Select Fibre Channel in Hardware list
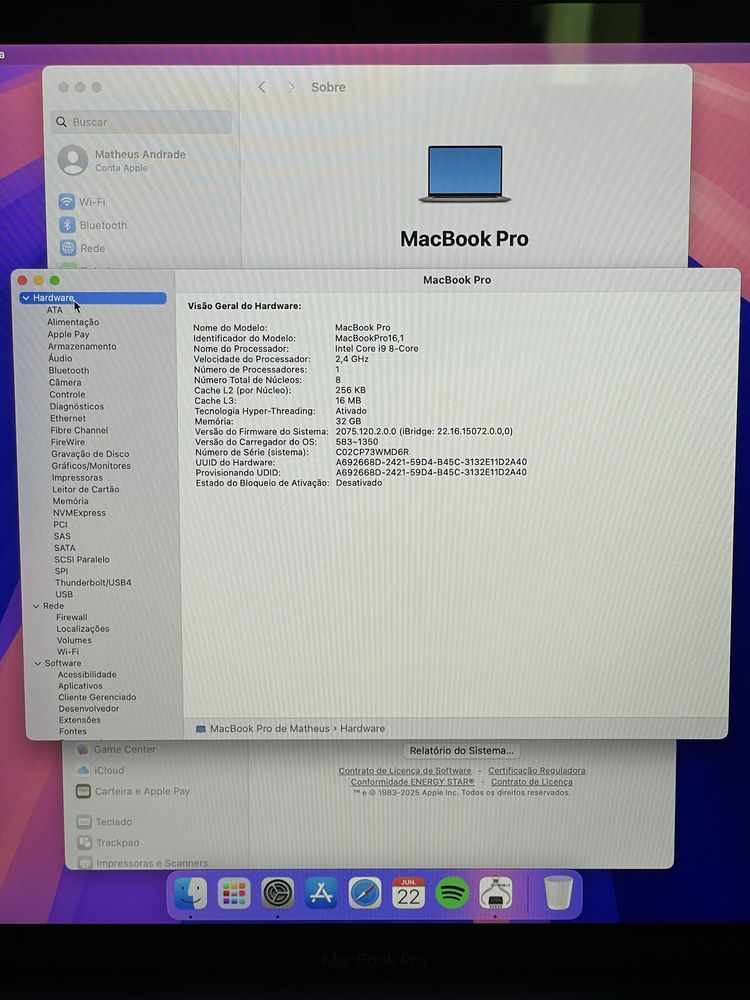Image resolution: width=750 pixels, height=1000 pixels. [x=79, y=430]
